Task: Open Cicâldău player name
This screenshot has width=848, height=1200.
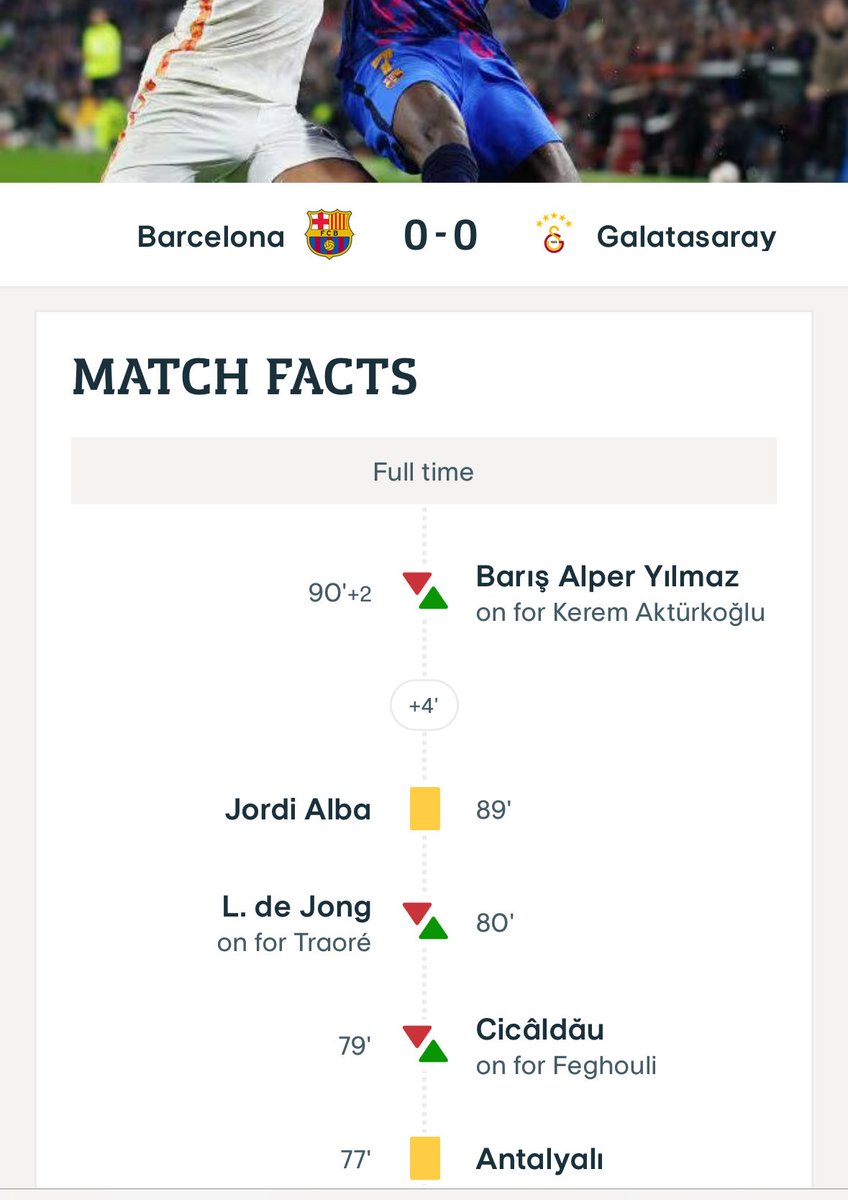Action: [x=540, y=1030]
